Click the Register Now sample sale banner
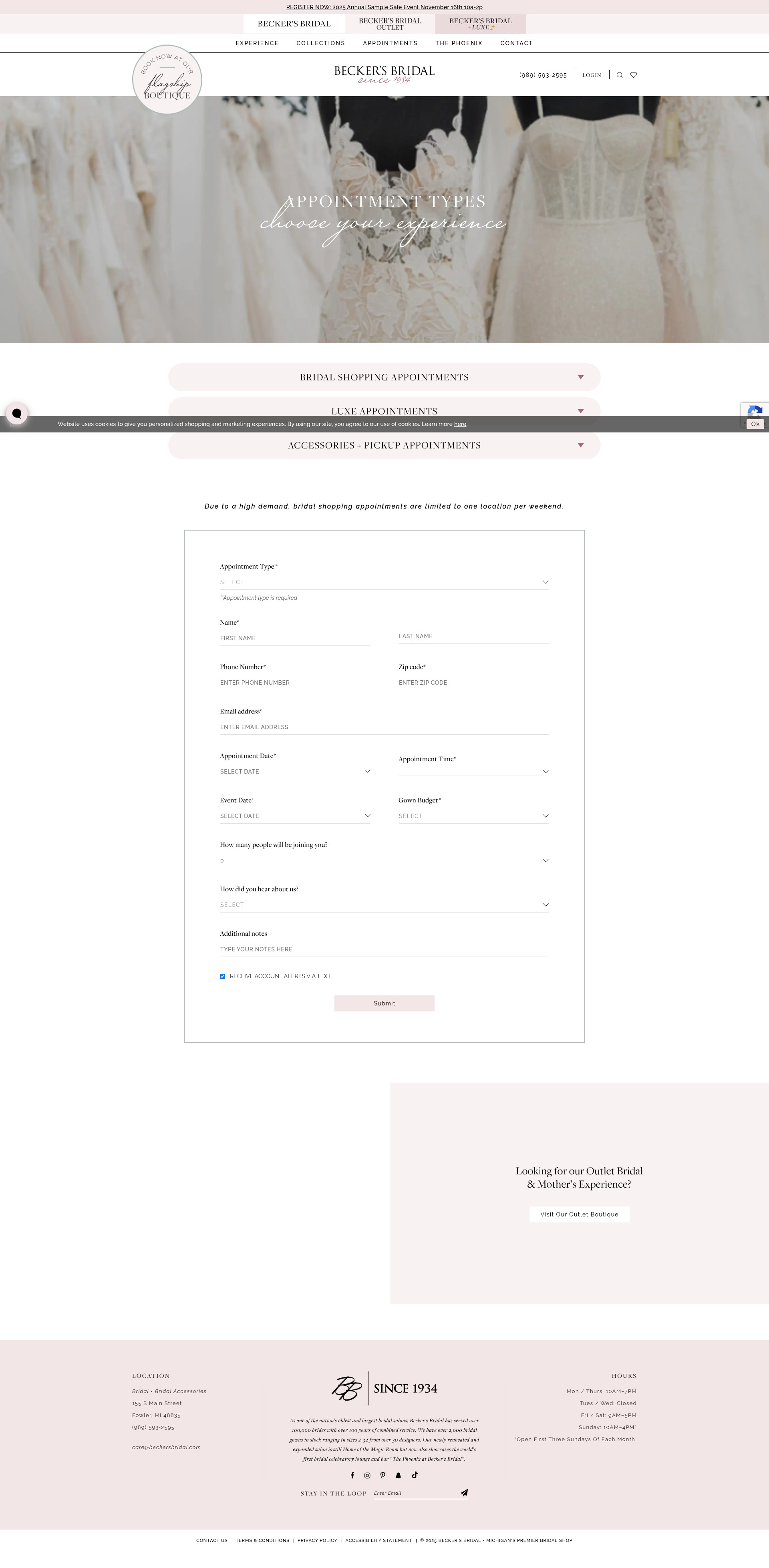The width and height of the screenshot is (769, 1568). (384, 7)
